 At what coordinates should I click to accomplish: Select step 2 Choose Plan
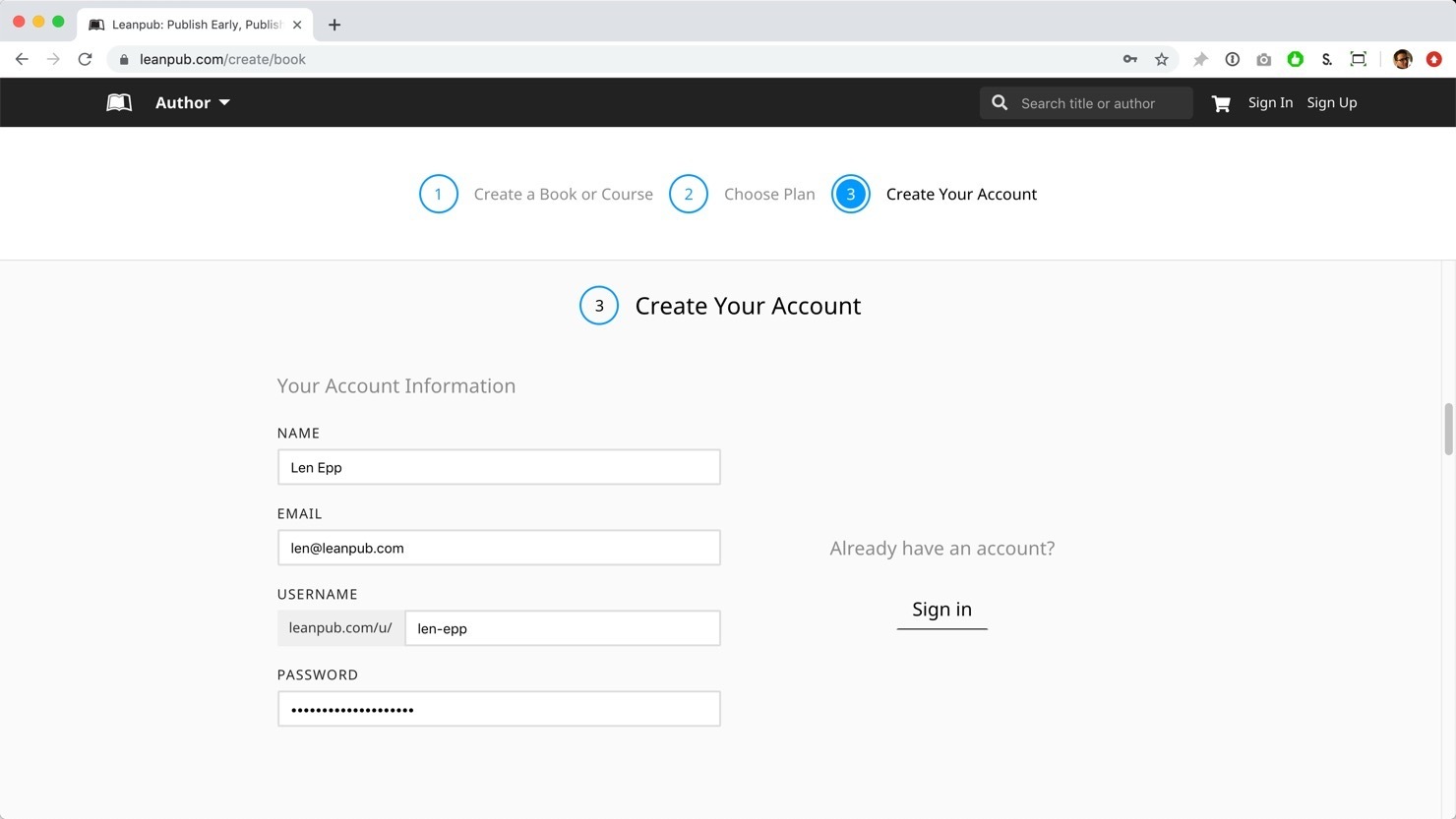[743, 194]
